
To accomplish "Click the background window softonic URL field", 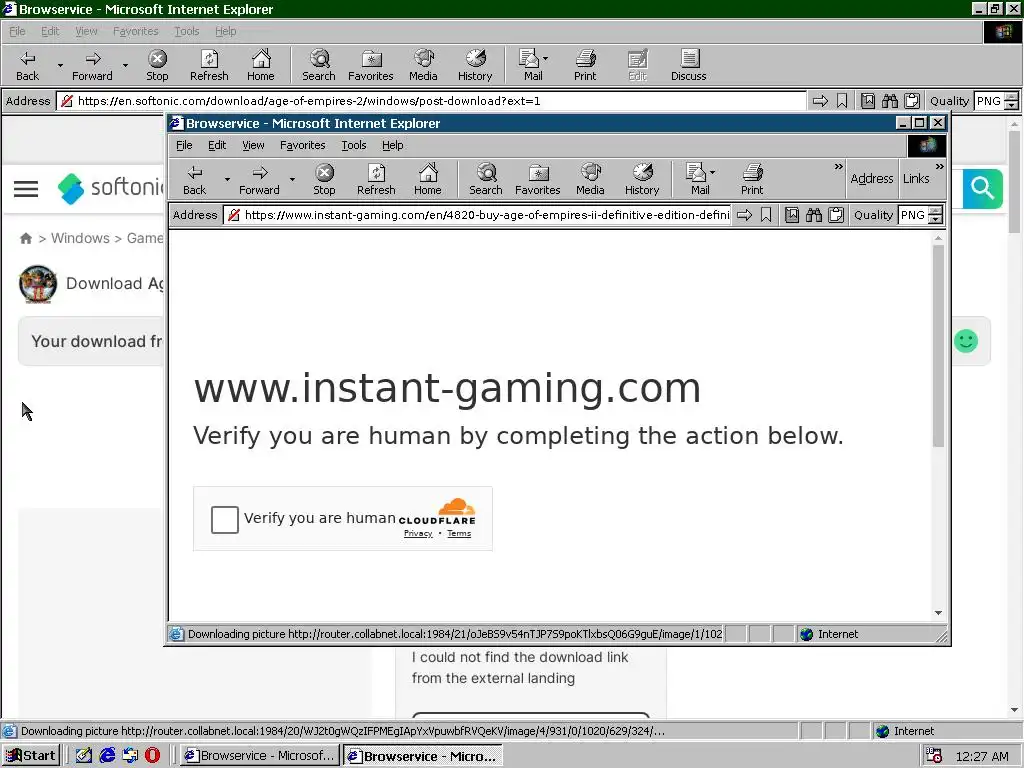I will (432, 101).
